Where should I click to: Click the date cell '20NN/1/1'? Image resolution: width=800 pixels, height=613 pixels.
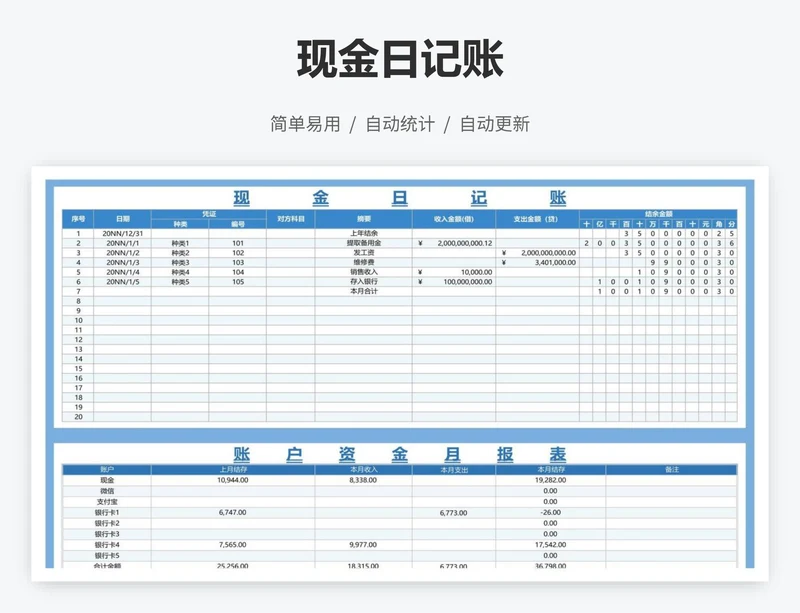click(x=122, y=243)
